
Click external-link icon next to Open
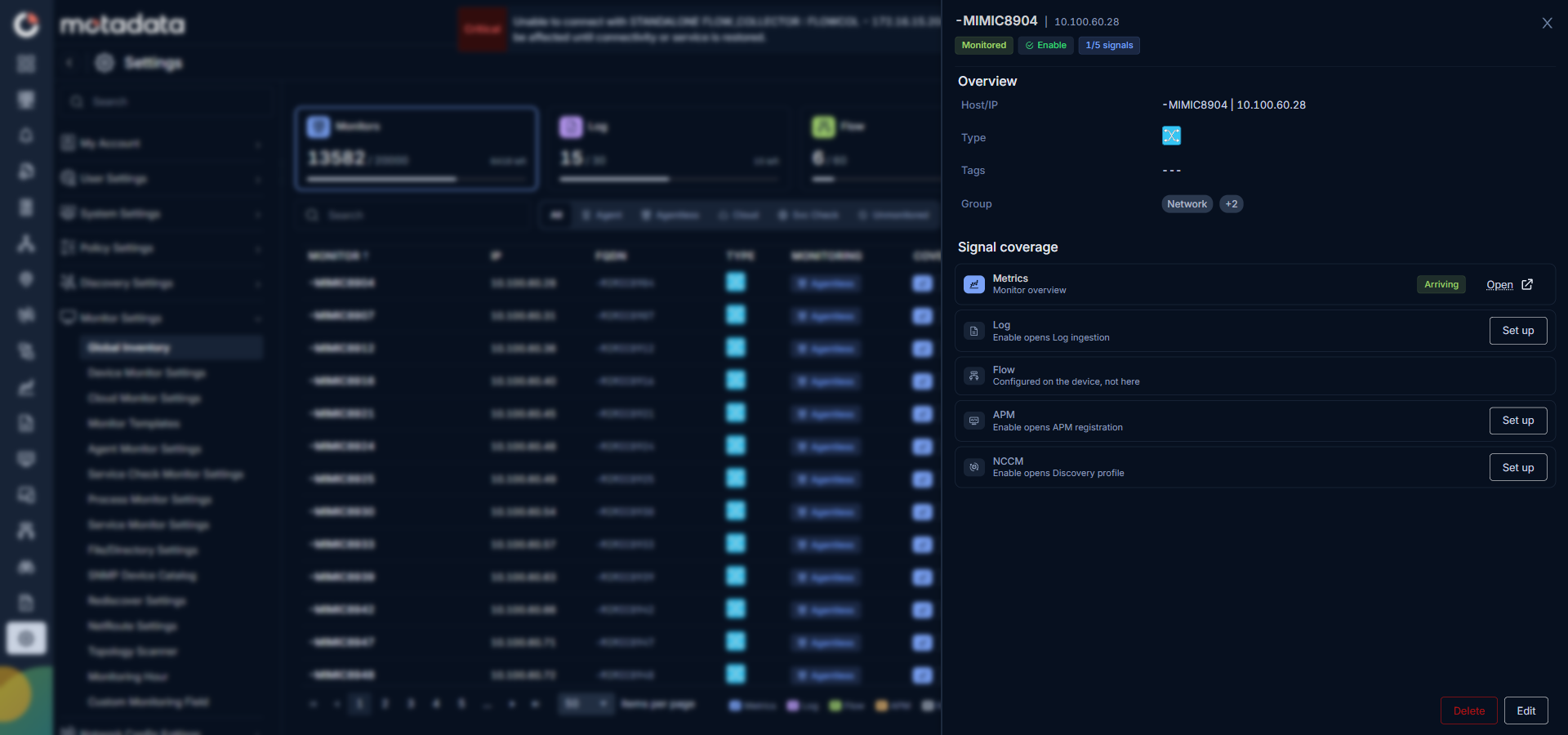[1527, 284]
